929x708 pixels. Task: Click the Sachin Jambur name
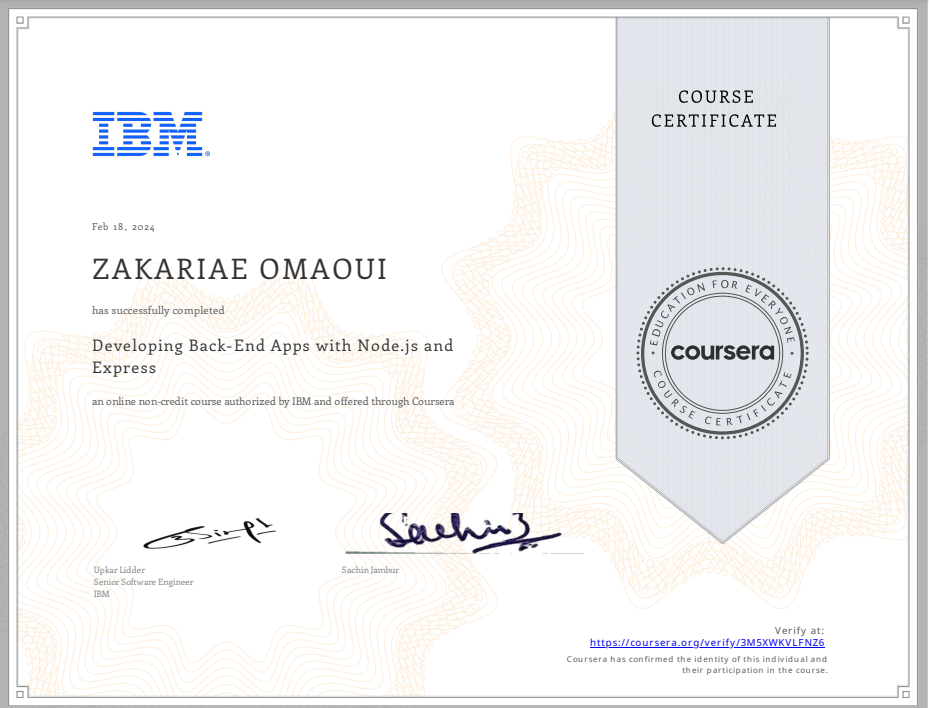370,570
